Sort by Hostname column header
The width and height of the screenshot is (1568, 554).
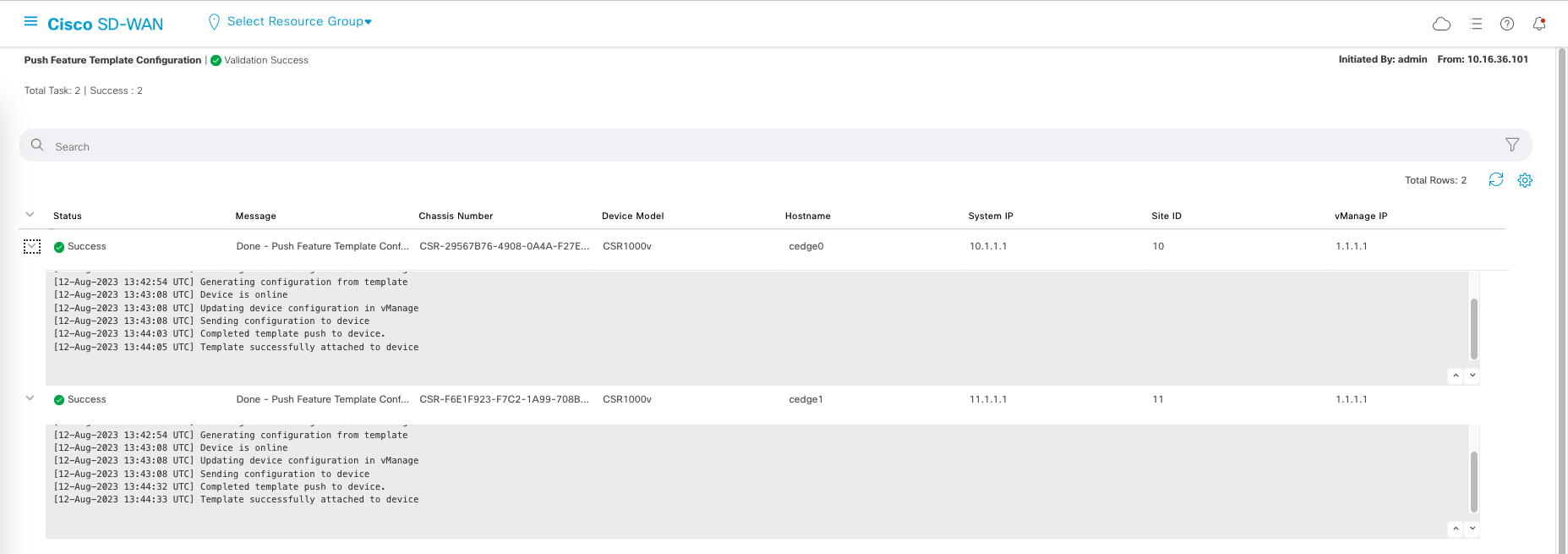pos(807,216)
